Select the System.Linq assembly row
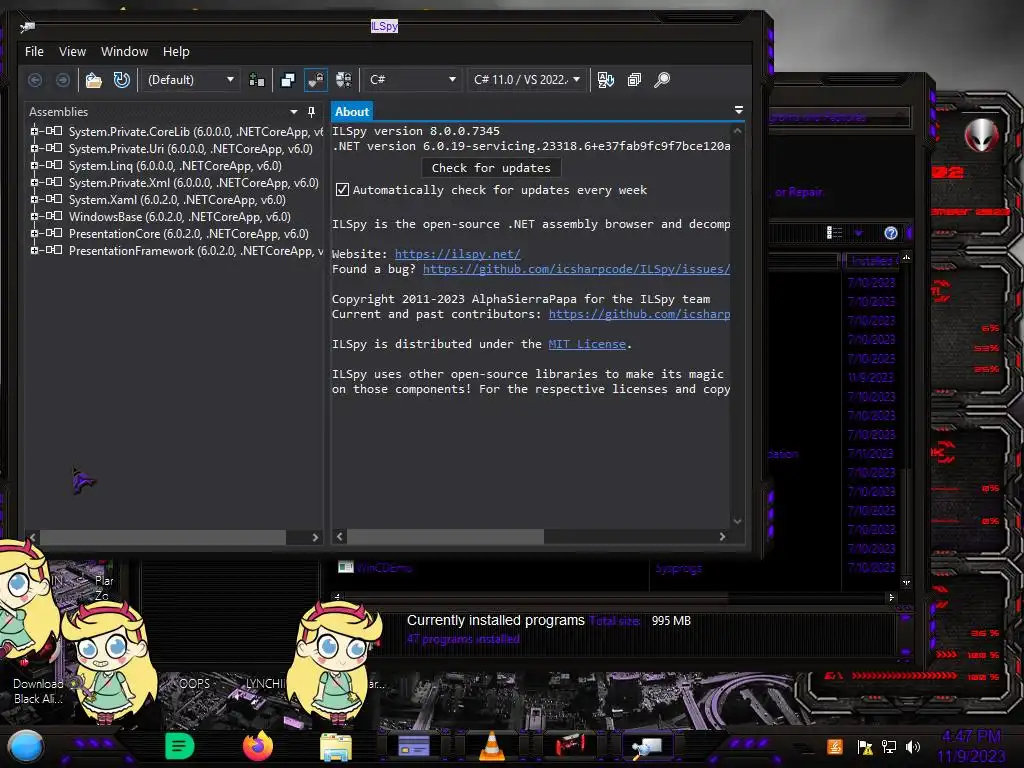 175,166
